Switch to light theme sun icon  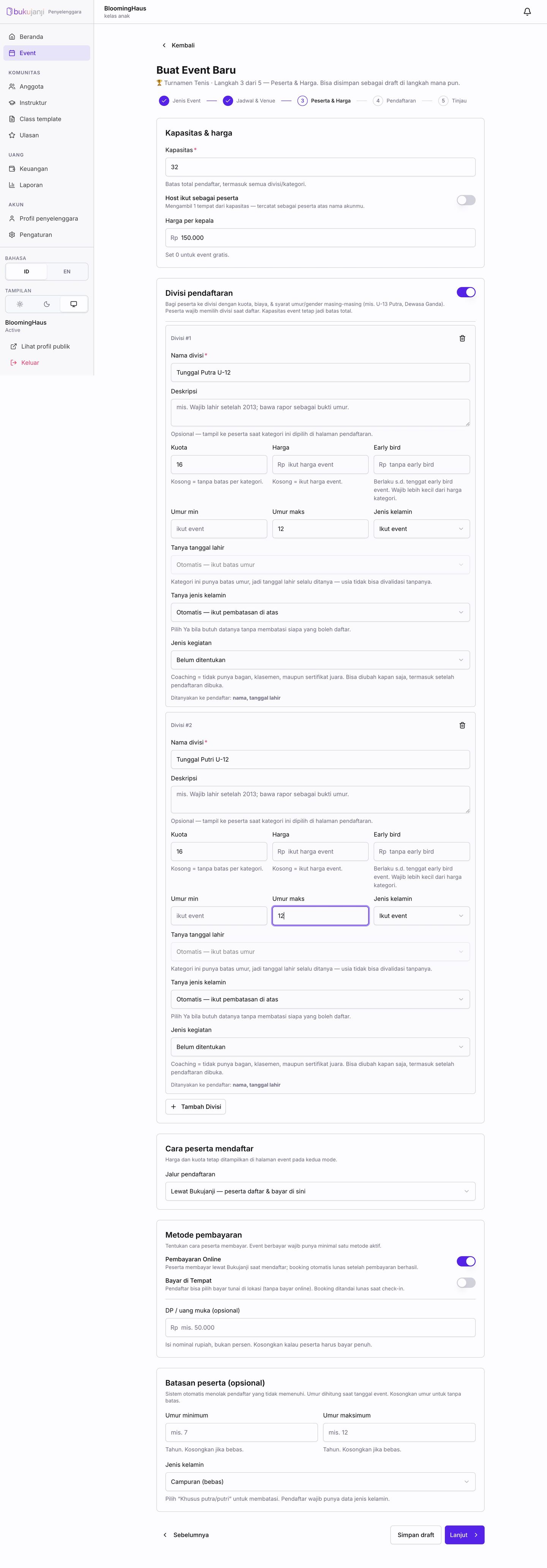coord(20,304)
